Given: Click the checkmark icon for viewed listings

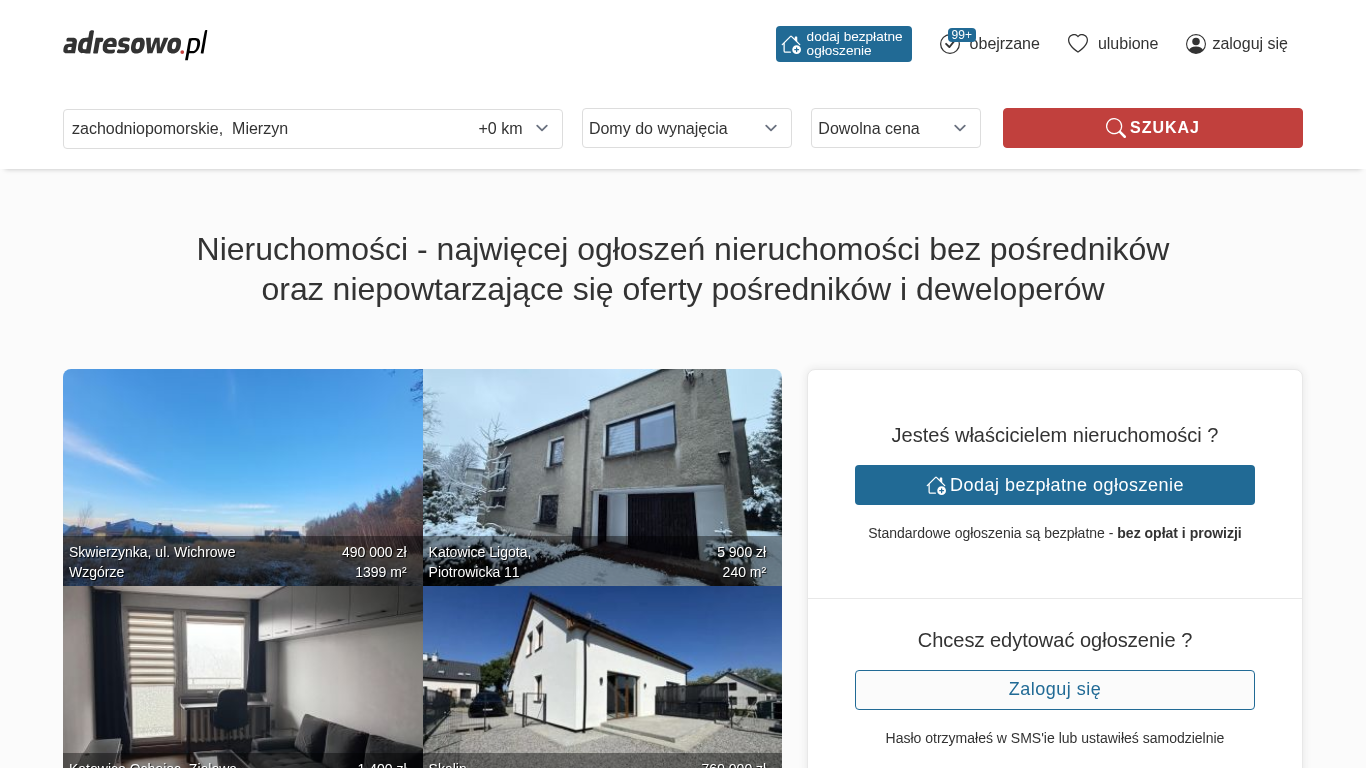Looking at the screenshot, I should pyautogui.click(x=949, y=45).
